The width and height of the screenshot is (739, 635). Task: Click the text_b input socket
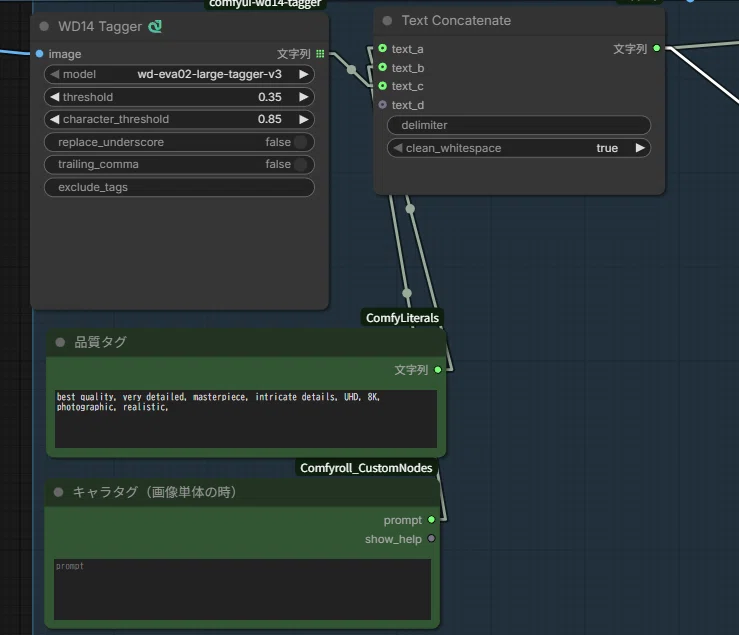point(383,67)
